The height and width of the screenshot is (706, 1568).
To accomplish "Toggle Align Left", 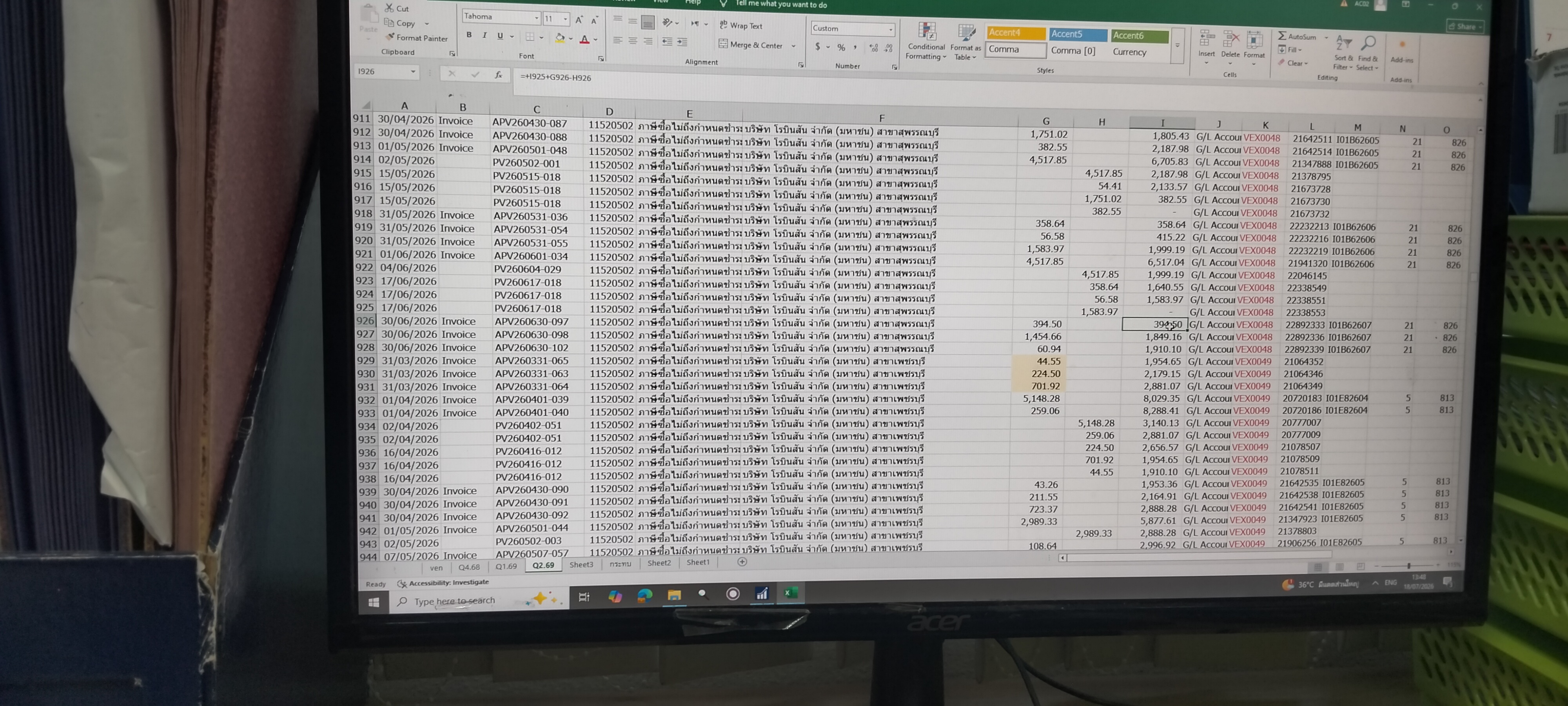I will pyautogui.click(x=617, y=40).
